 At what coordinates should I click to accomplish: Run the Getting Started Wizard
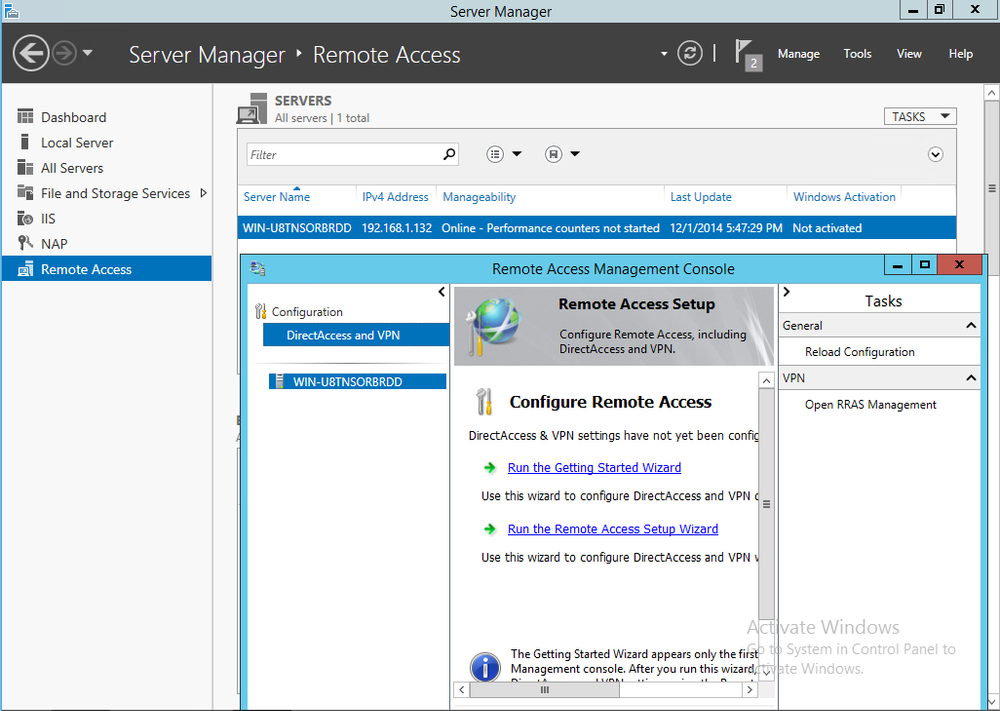(x=594, y=467)
